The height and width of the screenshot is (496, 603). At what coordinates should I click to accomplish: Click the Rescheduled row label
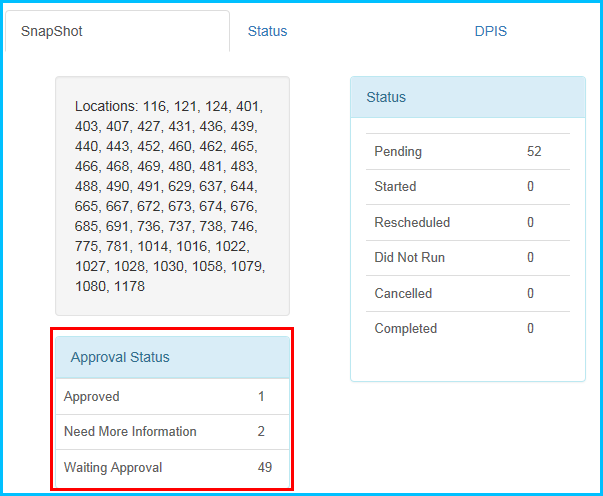pos(412,222)
